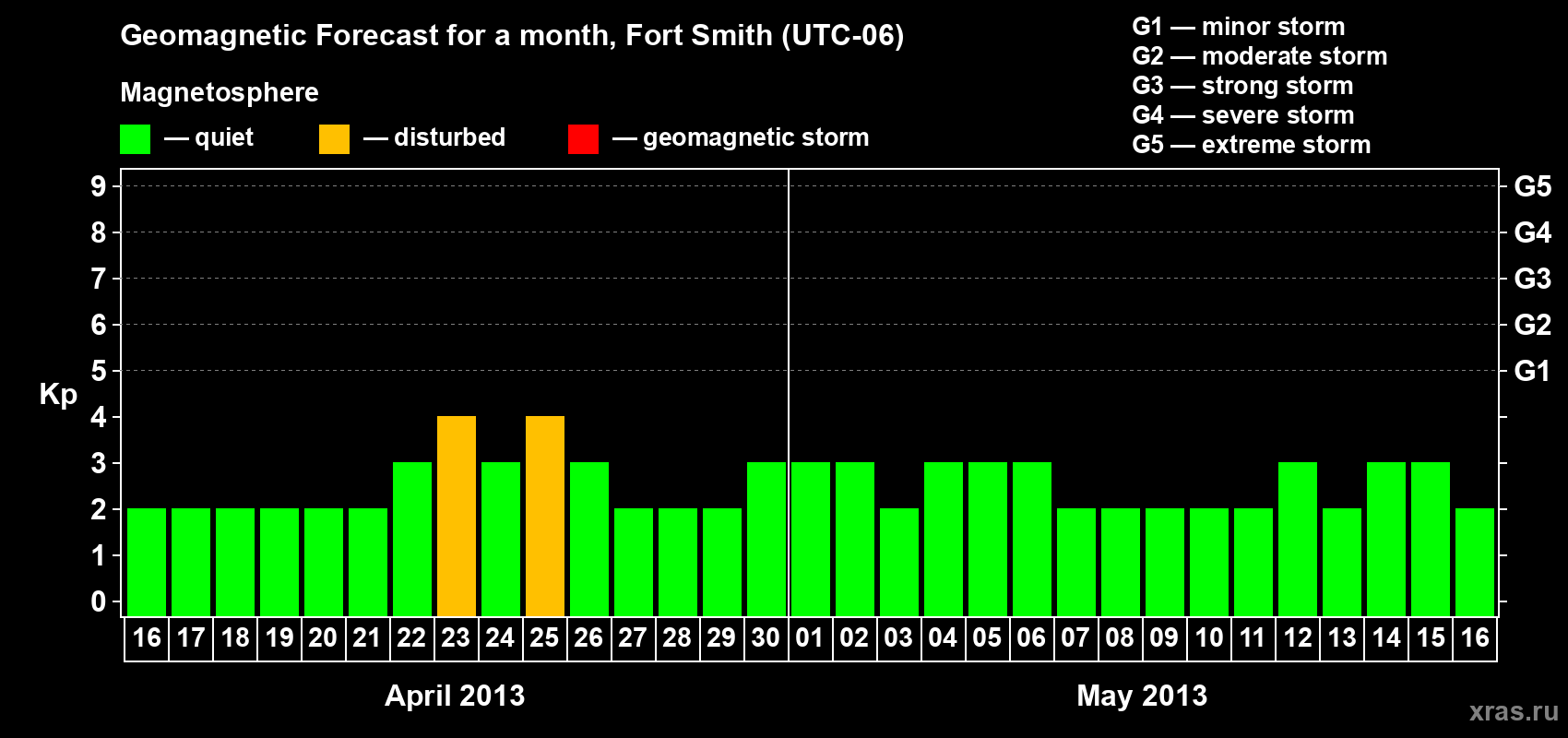Click the date cell '11' in May
This screenshot has height=738, width=1568.
click(x=1253, y=638)
